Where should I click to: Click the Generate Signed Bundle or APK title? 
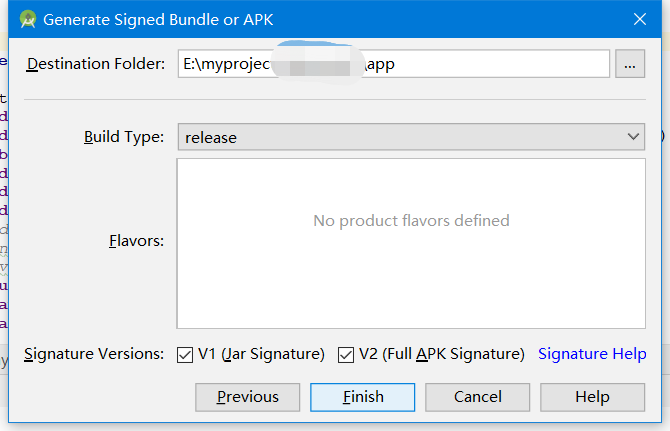point(158,20)
